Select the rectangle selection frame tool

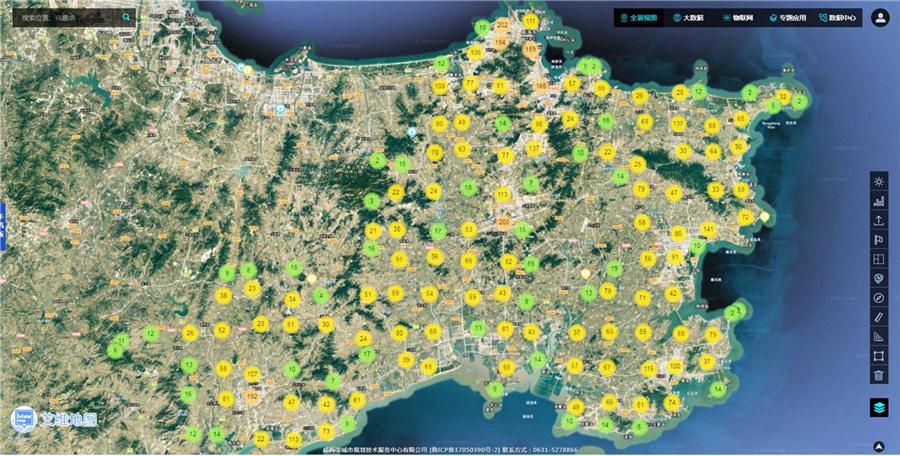[x=878, y=356]
